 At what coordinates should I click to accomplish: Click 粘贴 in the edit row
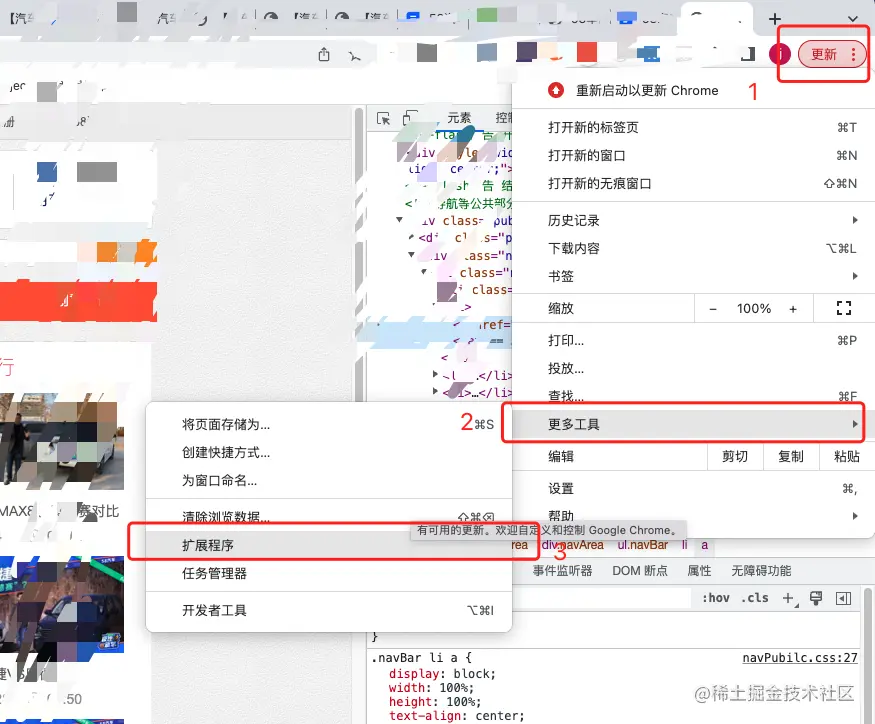coord(847,457)
